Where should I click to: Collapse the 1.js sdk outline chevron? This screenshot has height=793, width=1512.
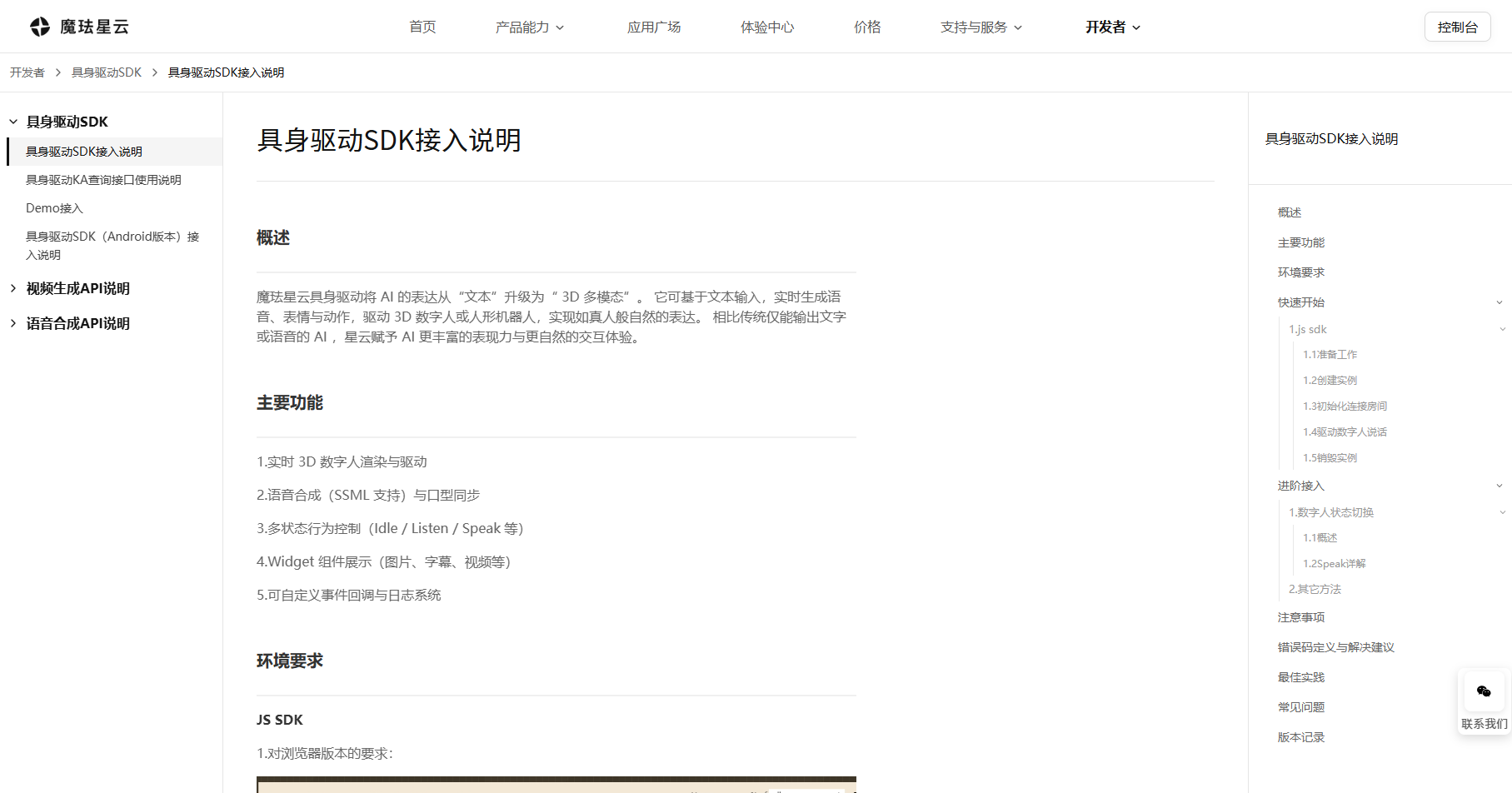tap(1502, 329)
